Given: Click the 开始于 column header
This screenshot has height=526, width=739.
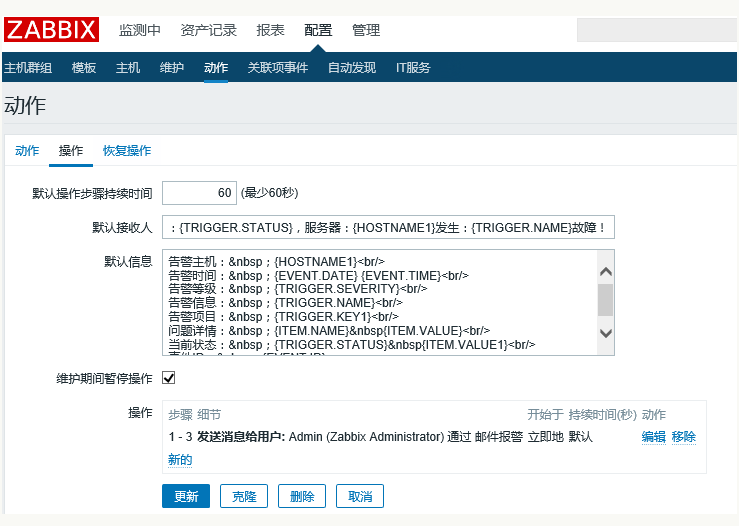Looking at the screenshot, I should point(546,415).
